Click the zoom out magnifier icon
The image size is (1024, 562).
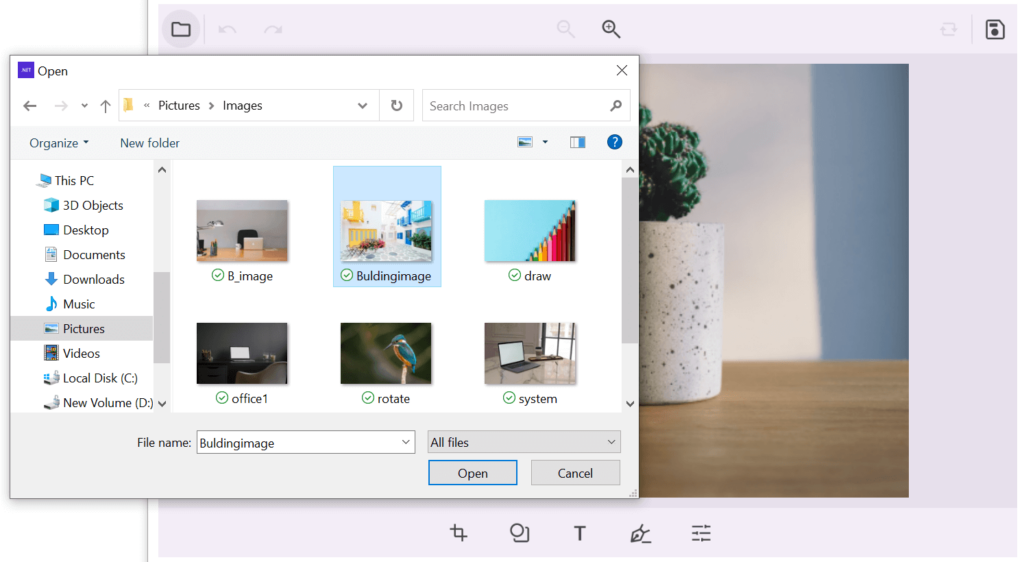click(566, 29)
